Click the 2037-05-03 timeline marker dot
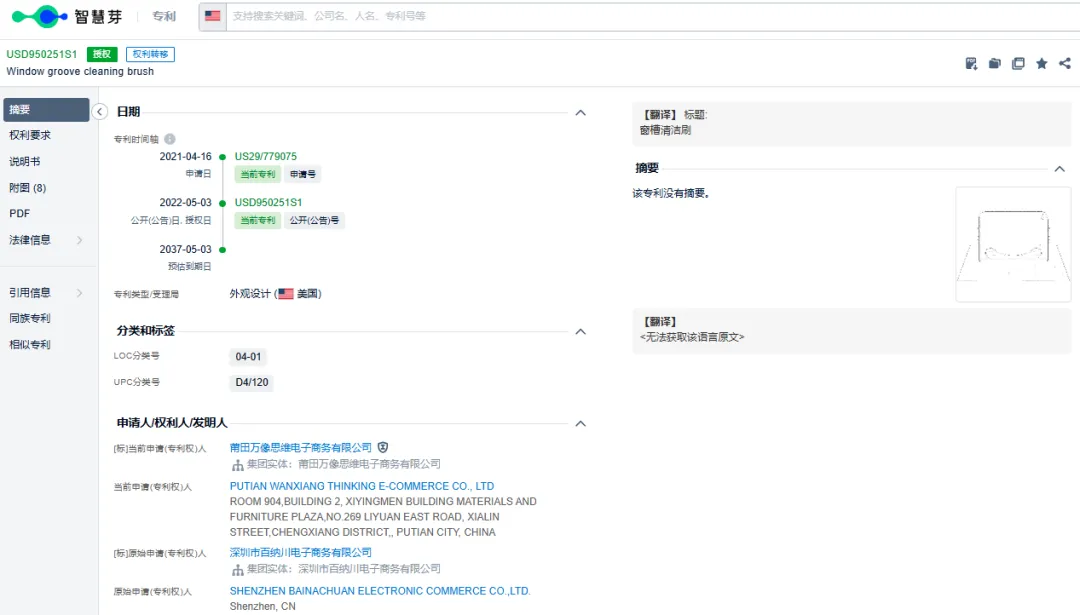Screen dimensions: 1080x615 click(x=222, y=249)
